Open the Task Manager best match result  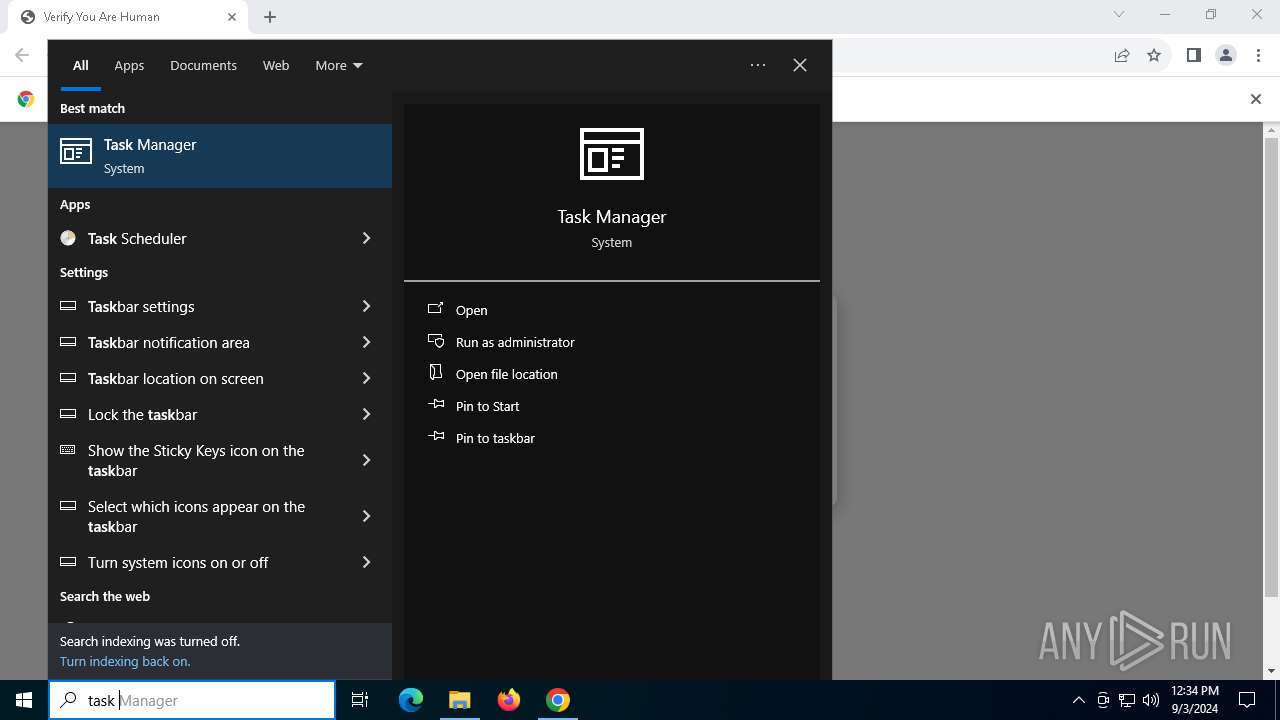[220, 156]
